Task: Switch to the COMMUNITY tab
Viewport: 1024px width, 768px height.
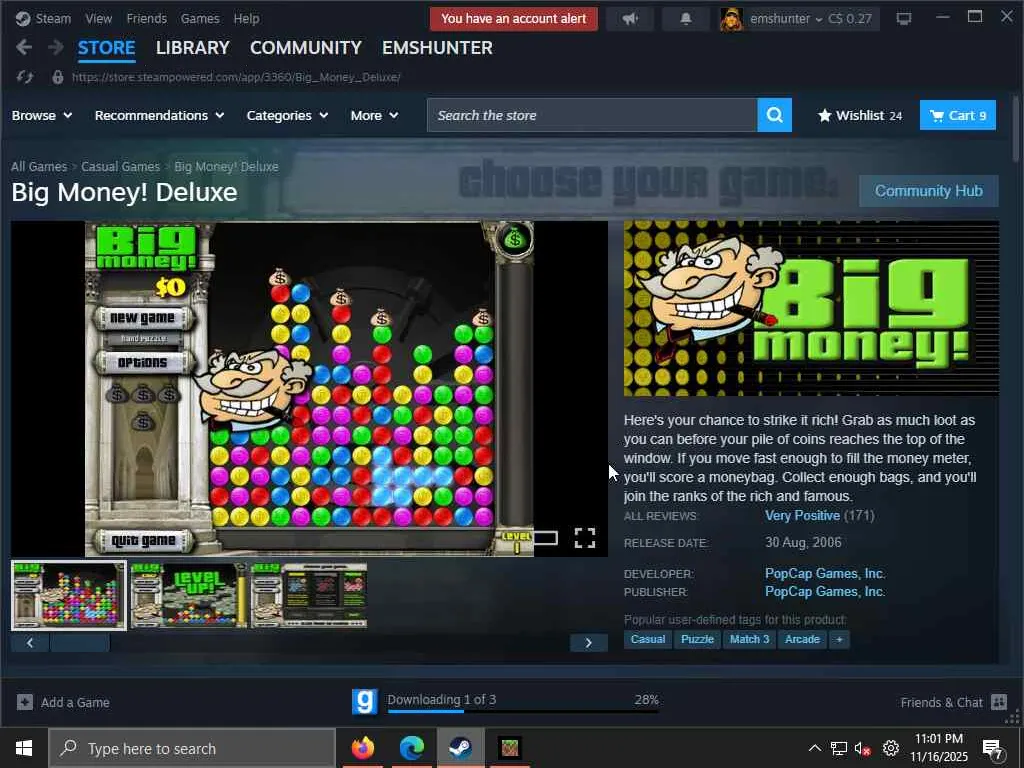Action: 306,48
